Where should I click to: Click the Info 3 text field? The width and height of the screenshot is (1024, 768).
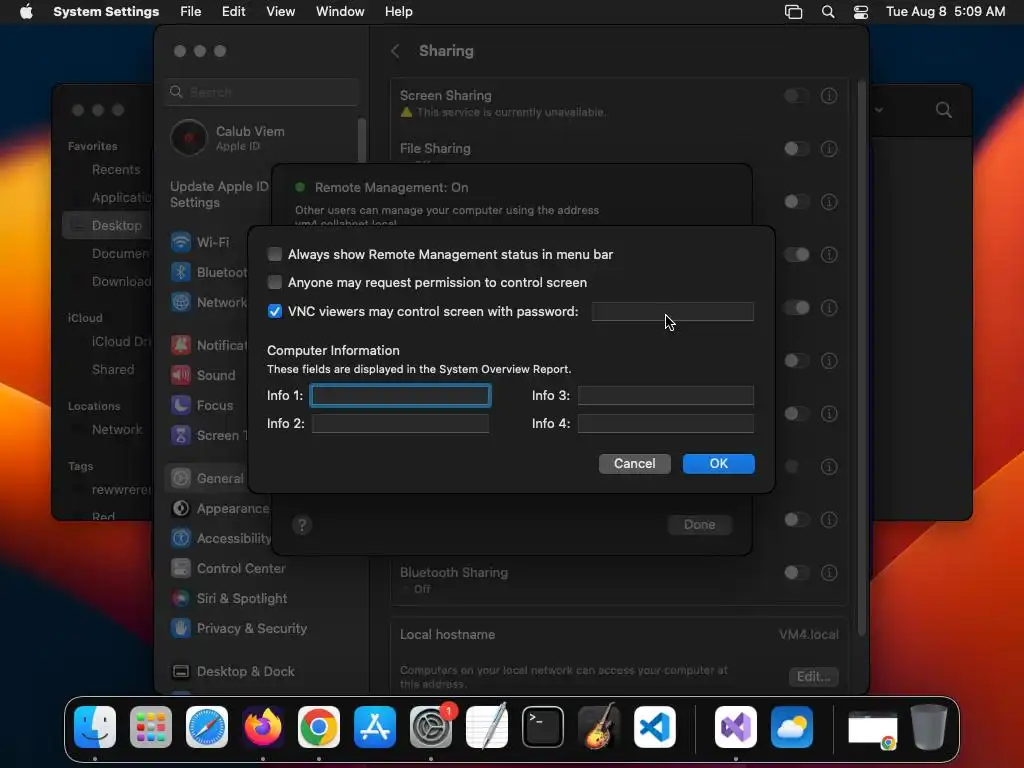point(665,395)
